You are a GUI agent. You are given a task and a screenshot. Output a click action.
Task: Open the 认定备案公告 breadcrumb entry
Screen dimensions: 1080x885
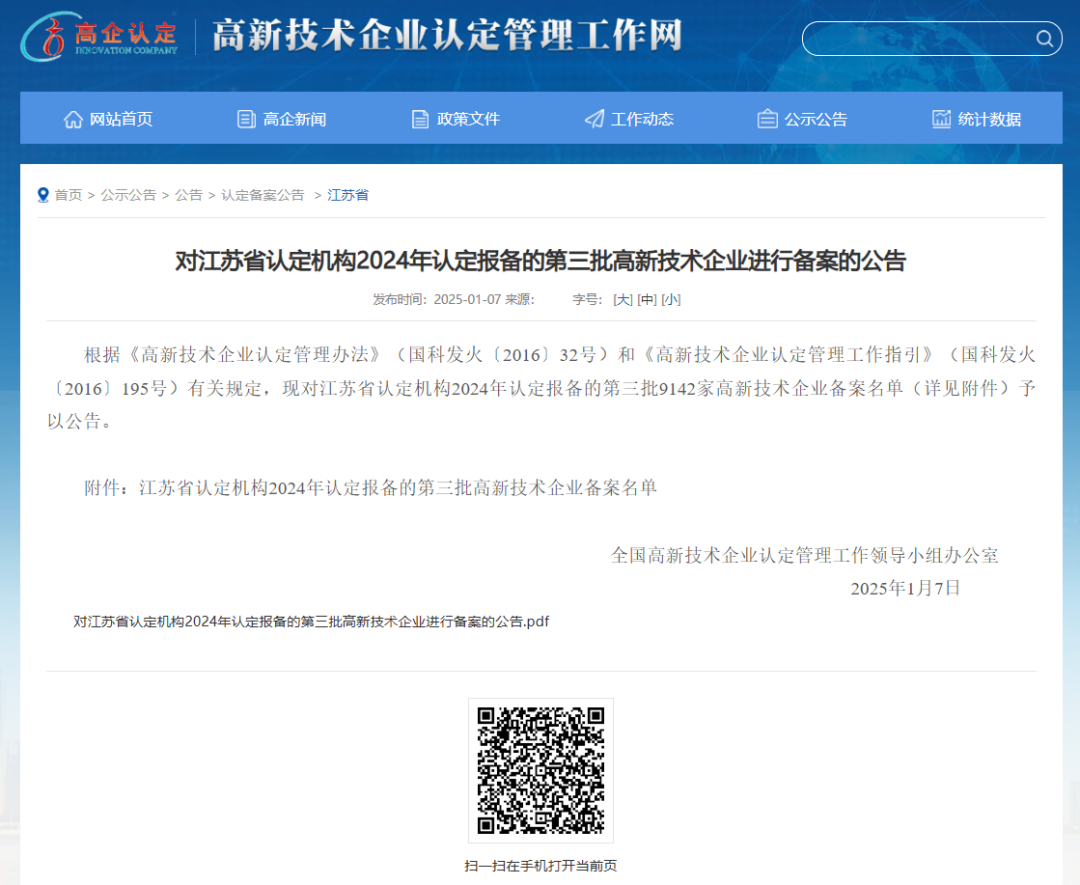[x=262, y=194]
